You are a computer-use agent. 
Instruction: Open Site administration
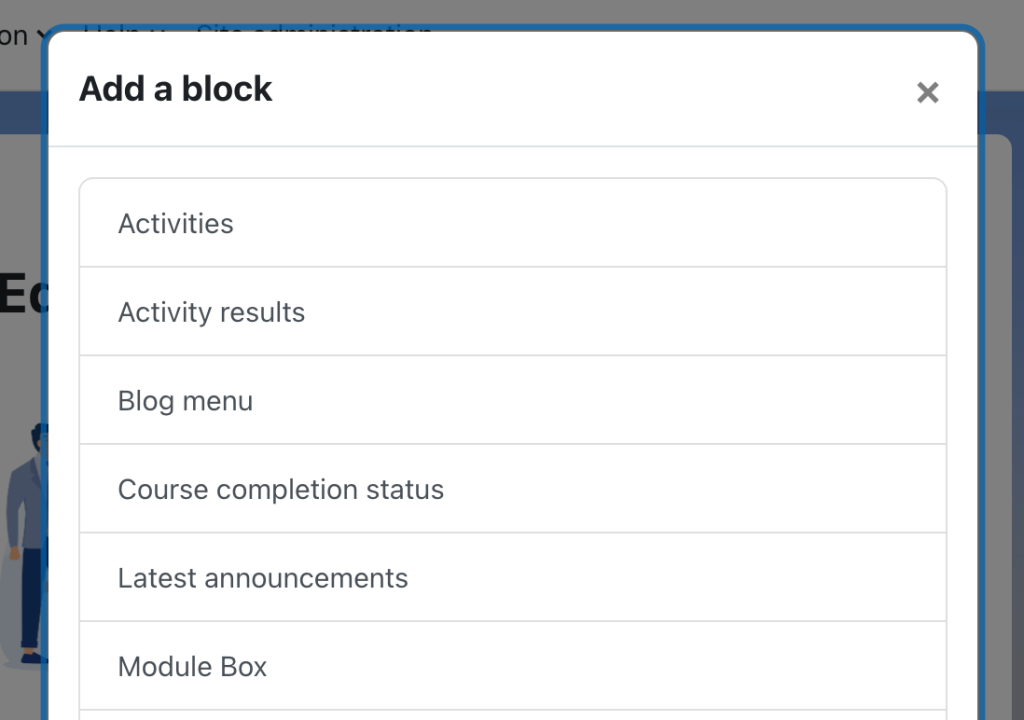(x=314, y=32)
